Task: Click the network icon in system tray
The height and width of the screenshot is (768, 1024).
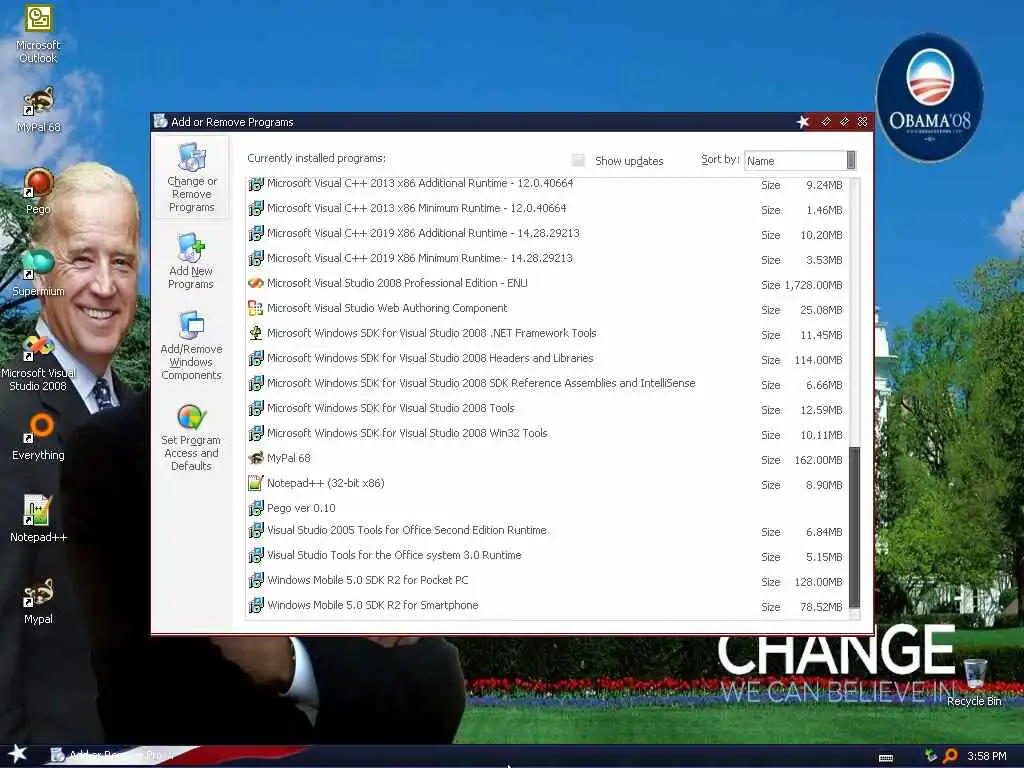Action: (x=931, y=756)
